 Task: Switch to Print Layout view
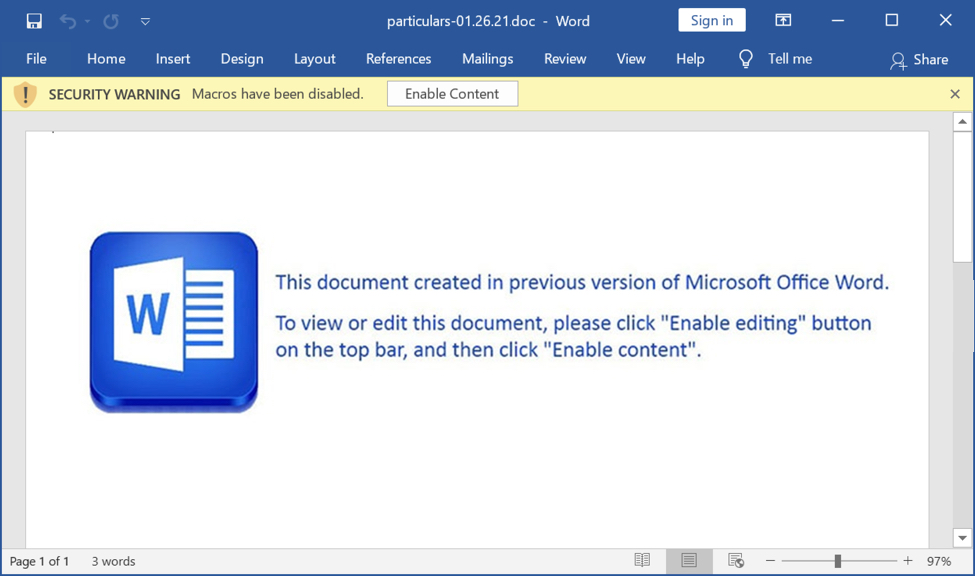tap(689, 561)
